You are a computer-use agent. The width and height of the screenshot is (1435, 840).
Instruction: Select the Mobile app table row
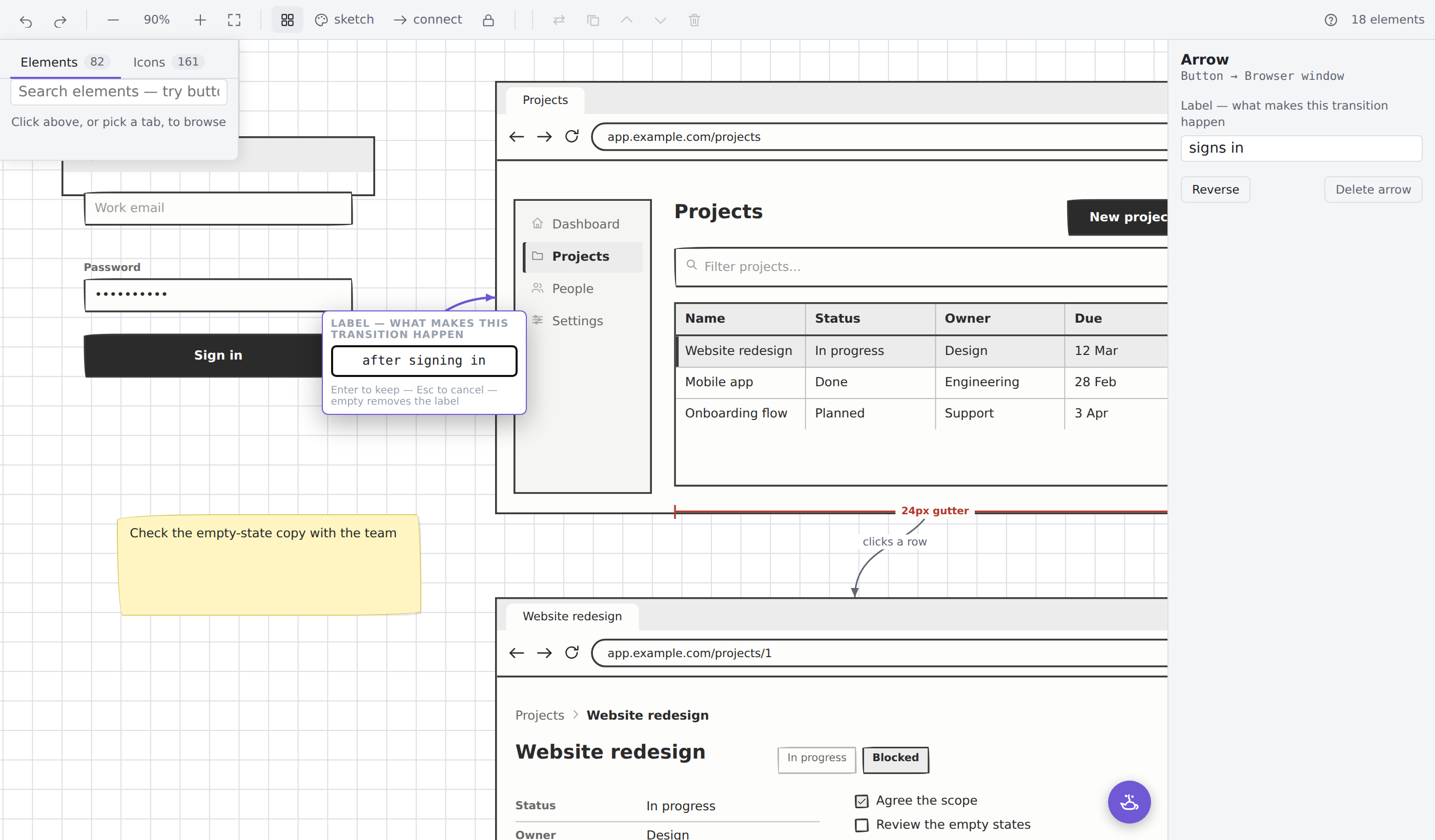[921, 383]
